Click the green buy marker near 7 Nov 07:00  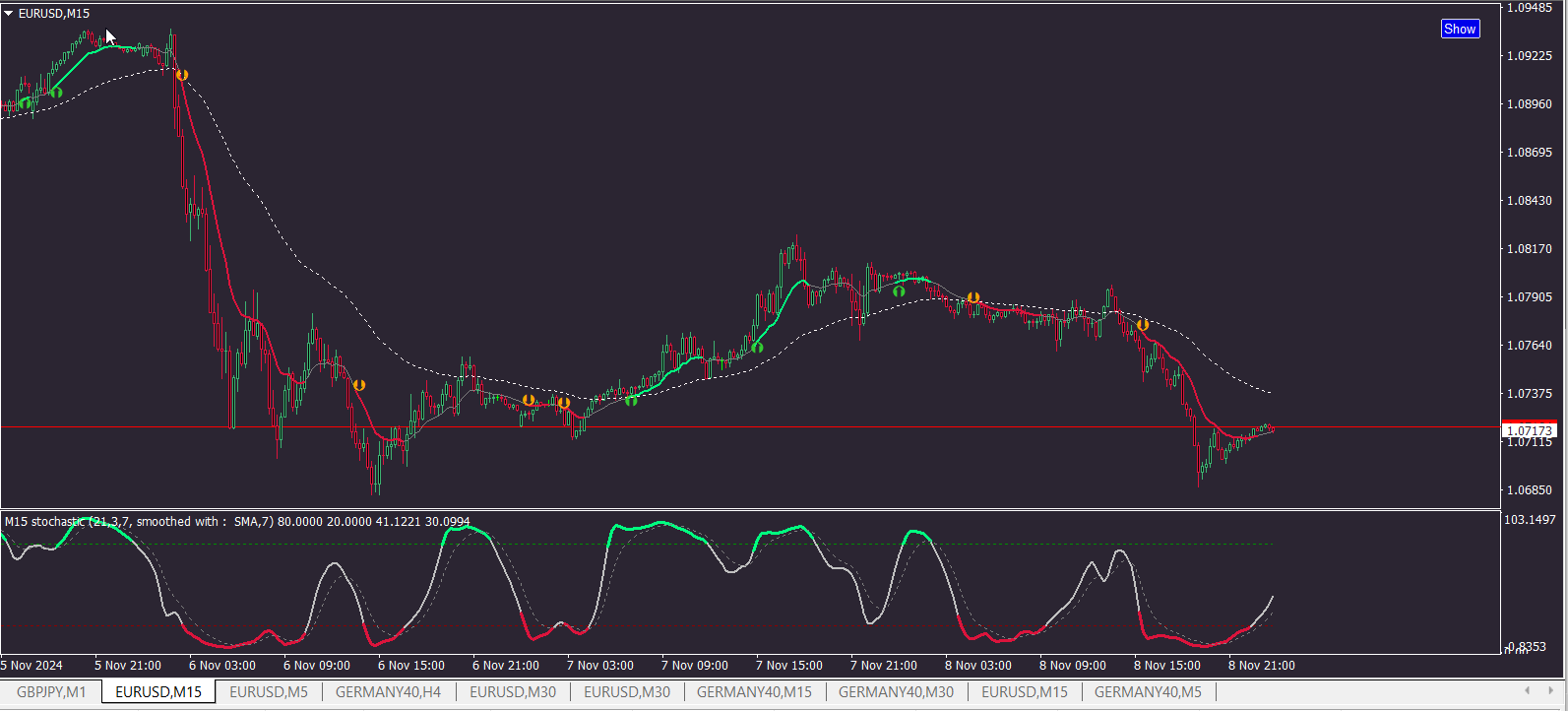[x=631, y=400]
